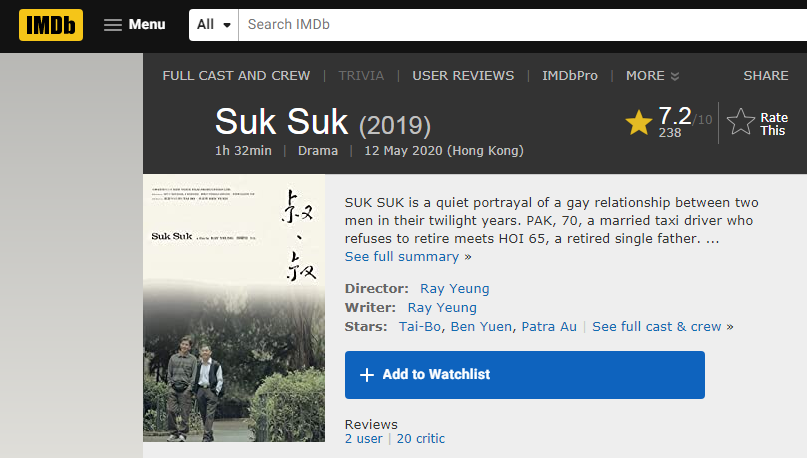Viewport: 807px width, 458px height.
Task: Click the IMDb logo
Action: 50,24
